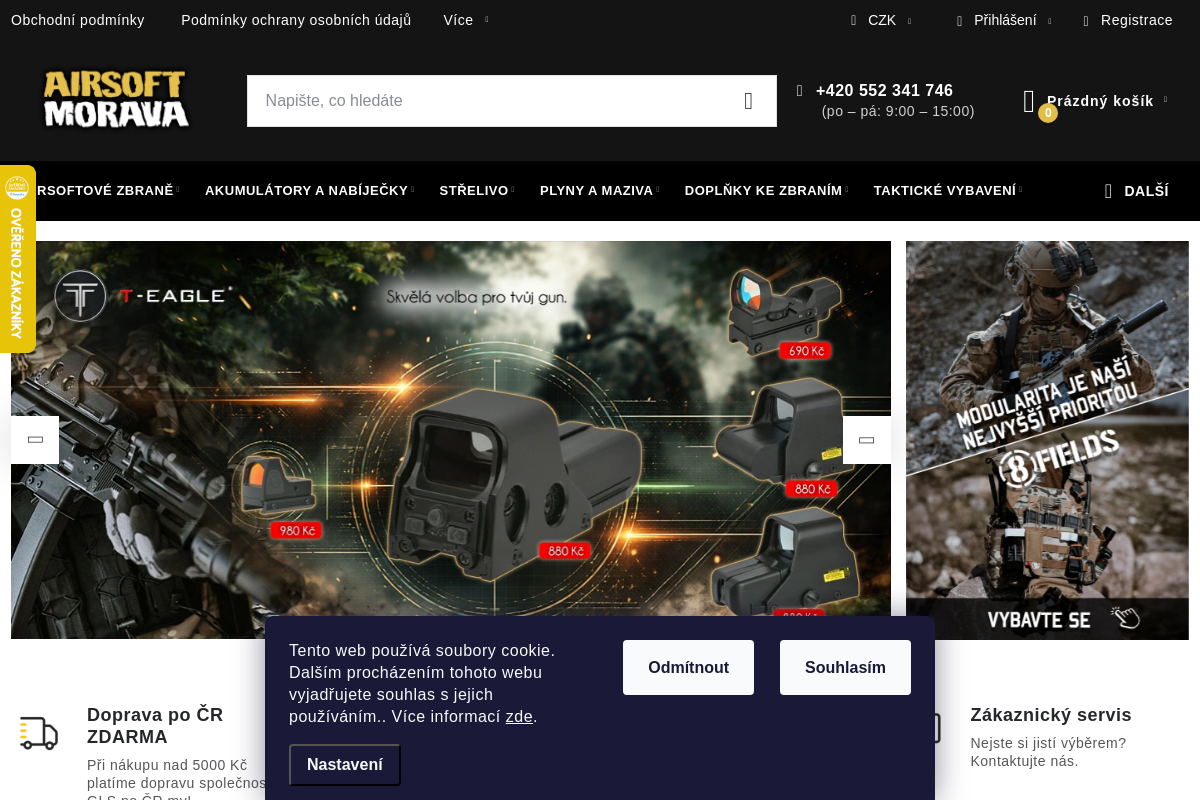The width and height of the screenshot is (1200, 800).
Task: Go to next banner slide
Action: (x=867, y=440)
